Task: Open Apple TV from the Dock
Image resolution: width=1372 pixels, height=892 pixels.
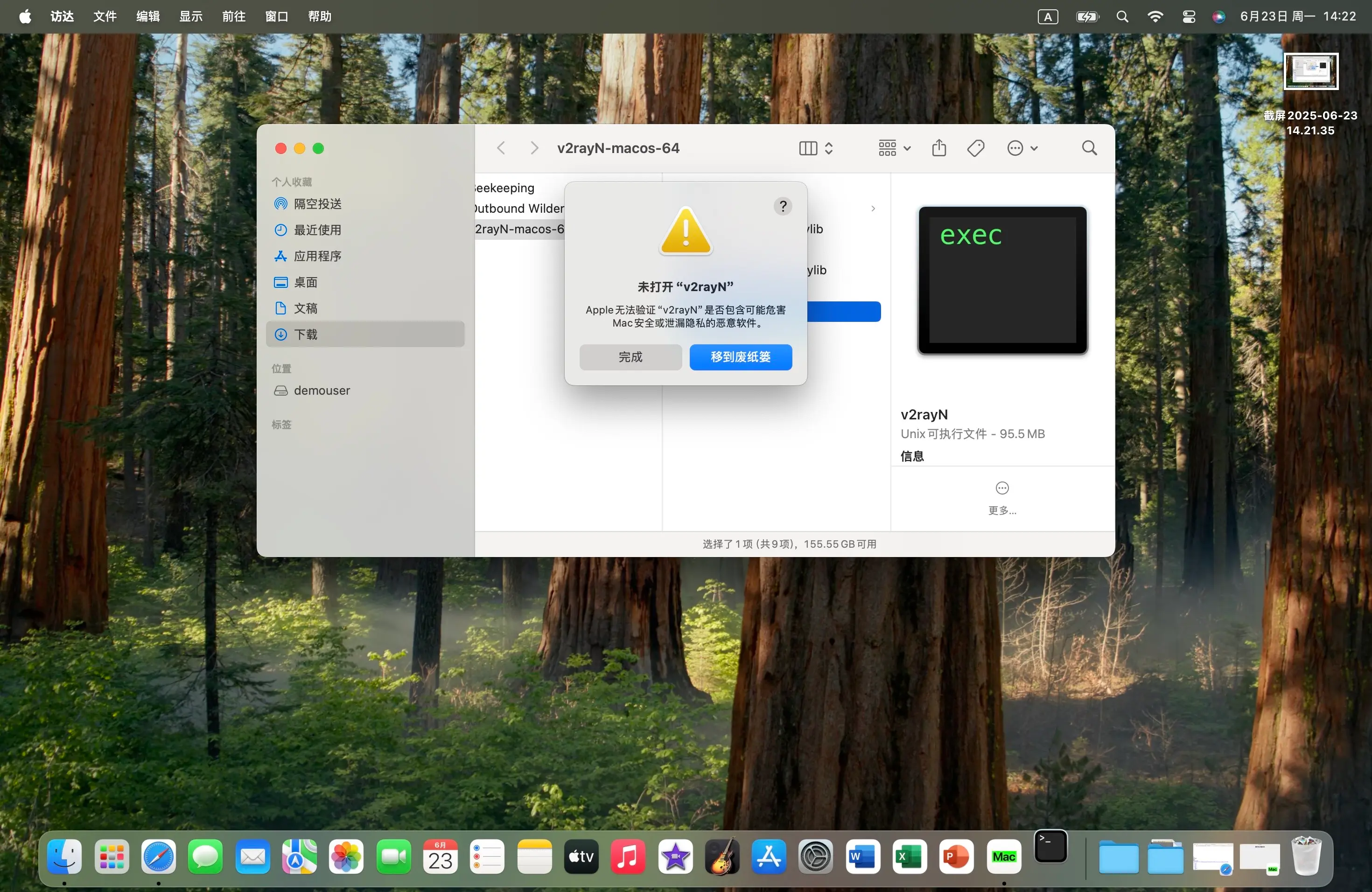Action: [x=581, y=856]
